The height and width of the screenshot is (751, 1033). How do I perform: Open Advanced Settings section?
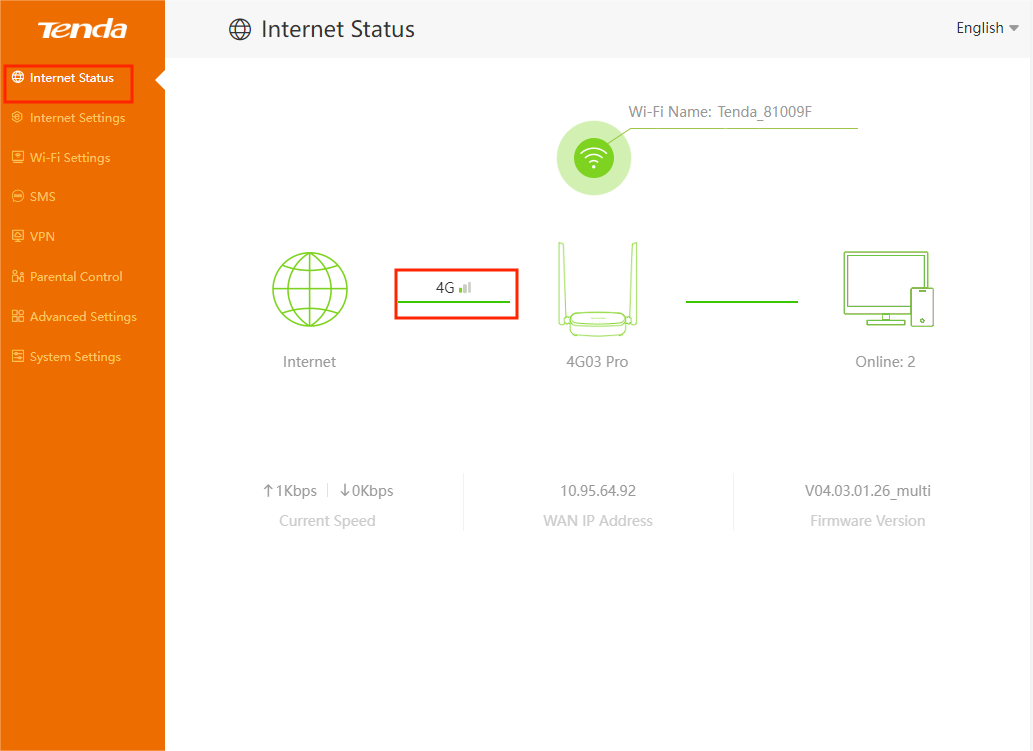click(83, 317)
